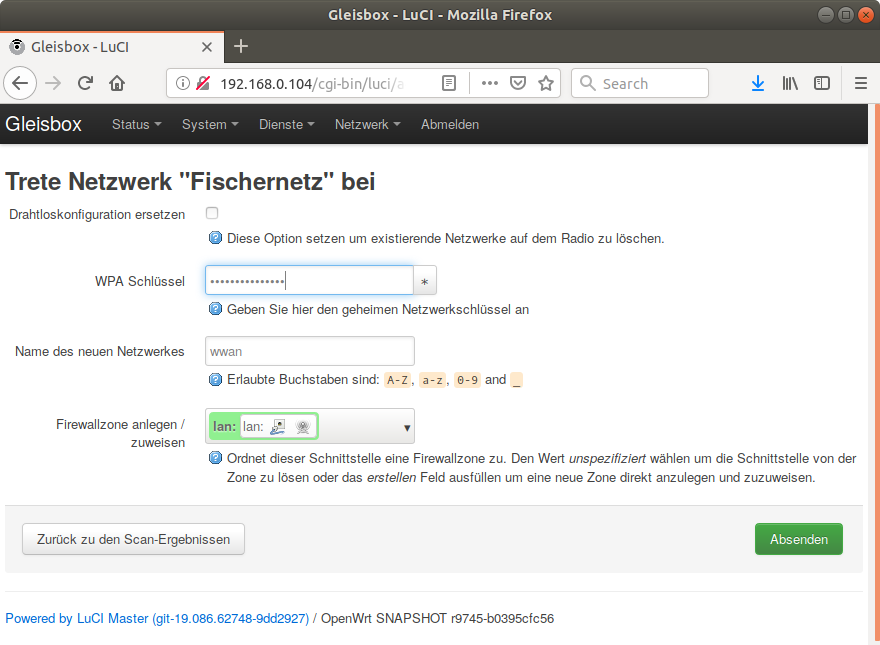Close the Gleisbox - LuCI tab
This screenshot has height=645, width=880.
[x=207, y=47]
